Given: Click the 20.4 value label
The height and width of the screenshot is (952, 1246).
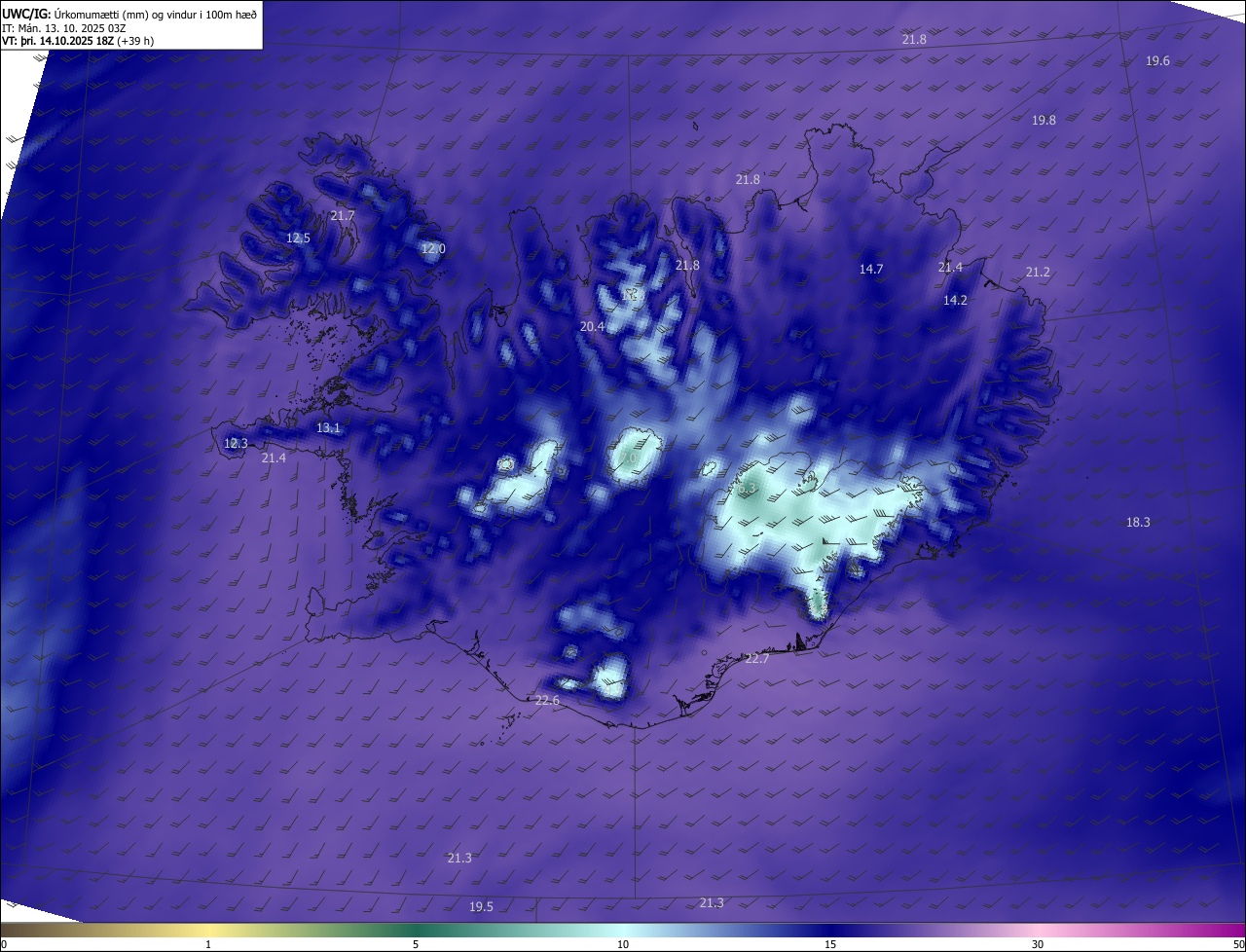Looking at the screenshot, I should [x=592, y=327].
